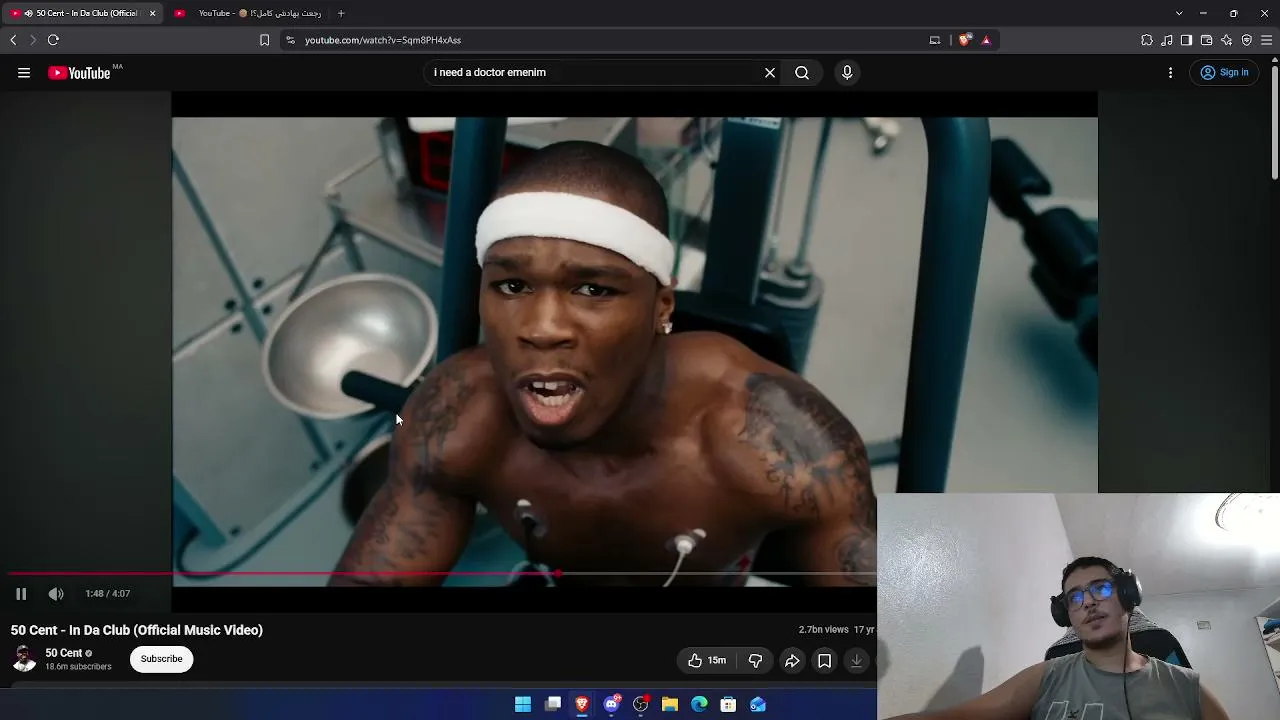The width and height of the screenshot is (1280, 720).
Task: Like the In Da Club video
Action: [x=706, y=660]
